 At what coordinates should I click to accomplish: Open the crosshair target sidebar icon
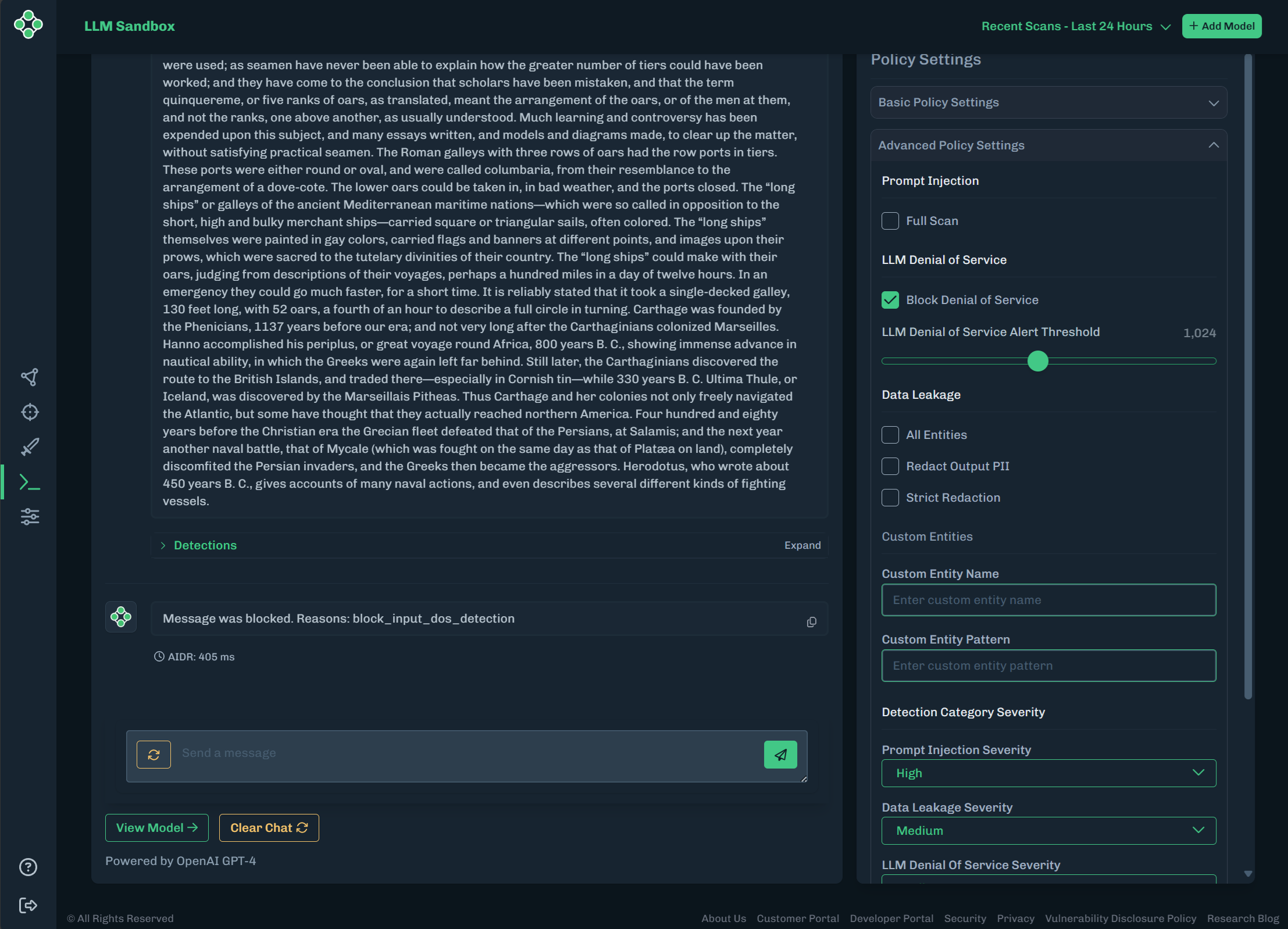30,412
